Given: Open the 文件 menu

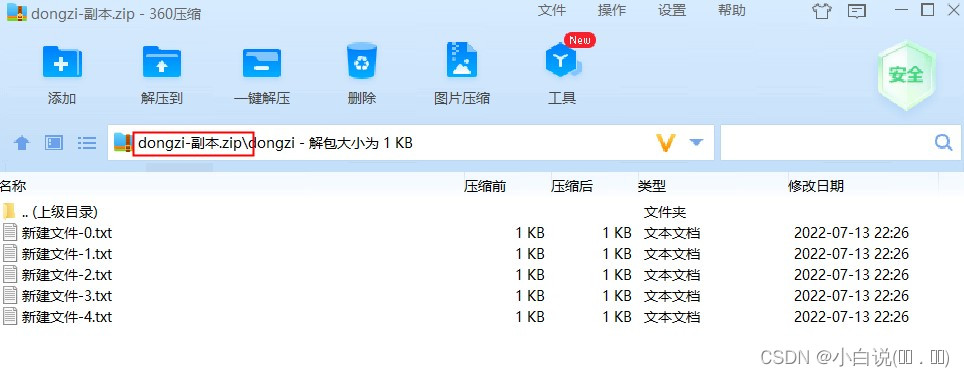Looking at the screenshot, I should click(x=551, y=10).
